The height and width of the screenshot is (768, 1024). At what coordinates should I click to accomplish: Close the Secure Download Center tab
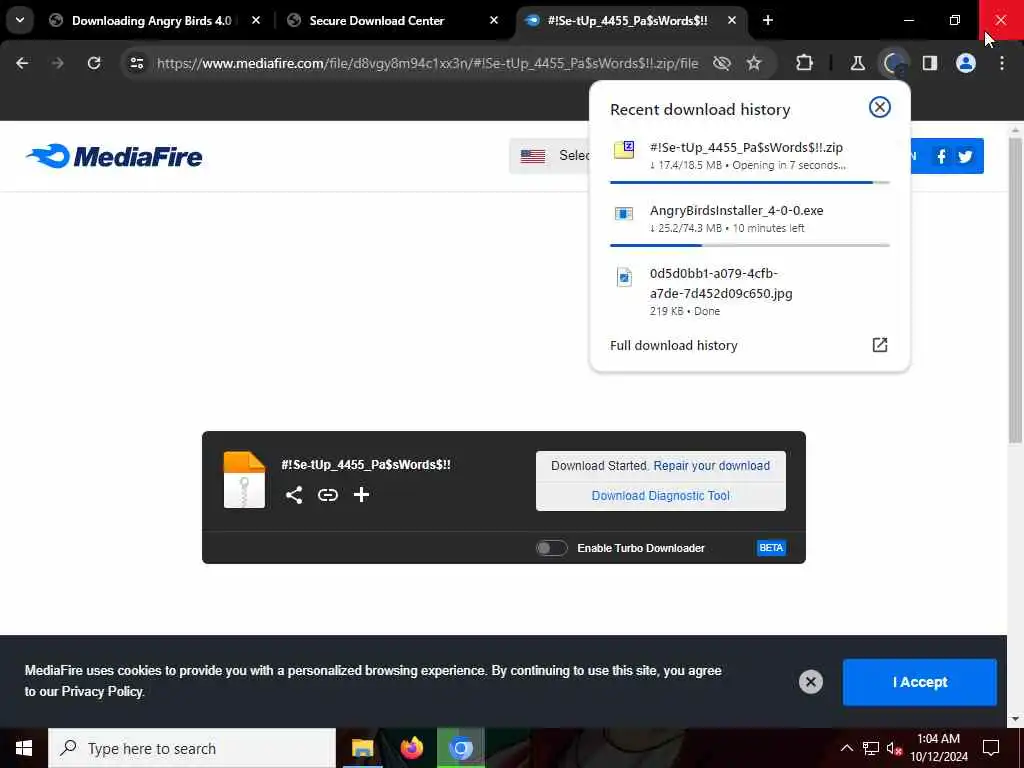click(494, 20)
